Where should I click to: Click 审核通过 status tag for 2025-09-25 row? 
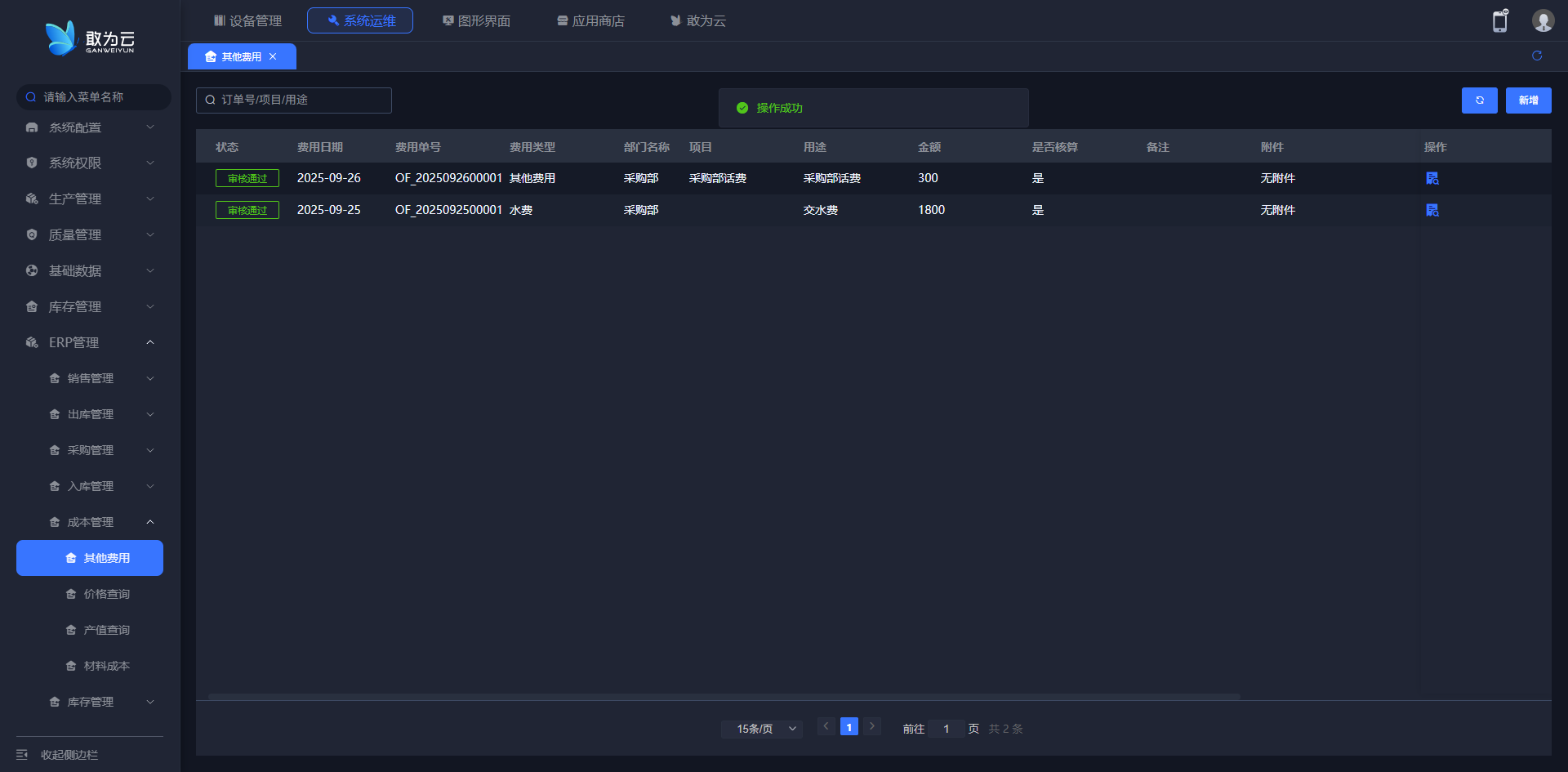(x=247, y=210)
